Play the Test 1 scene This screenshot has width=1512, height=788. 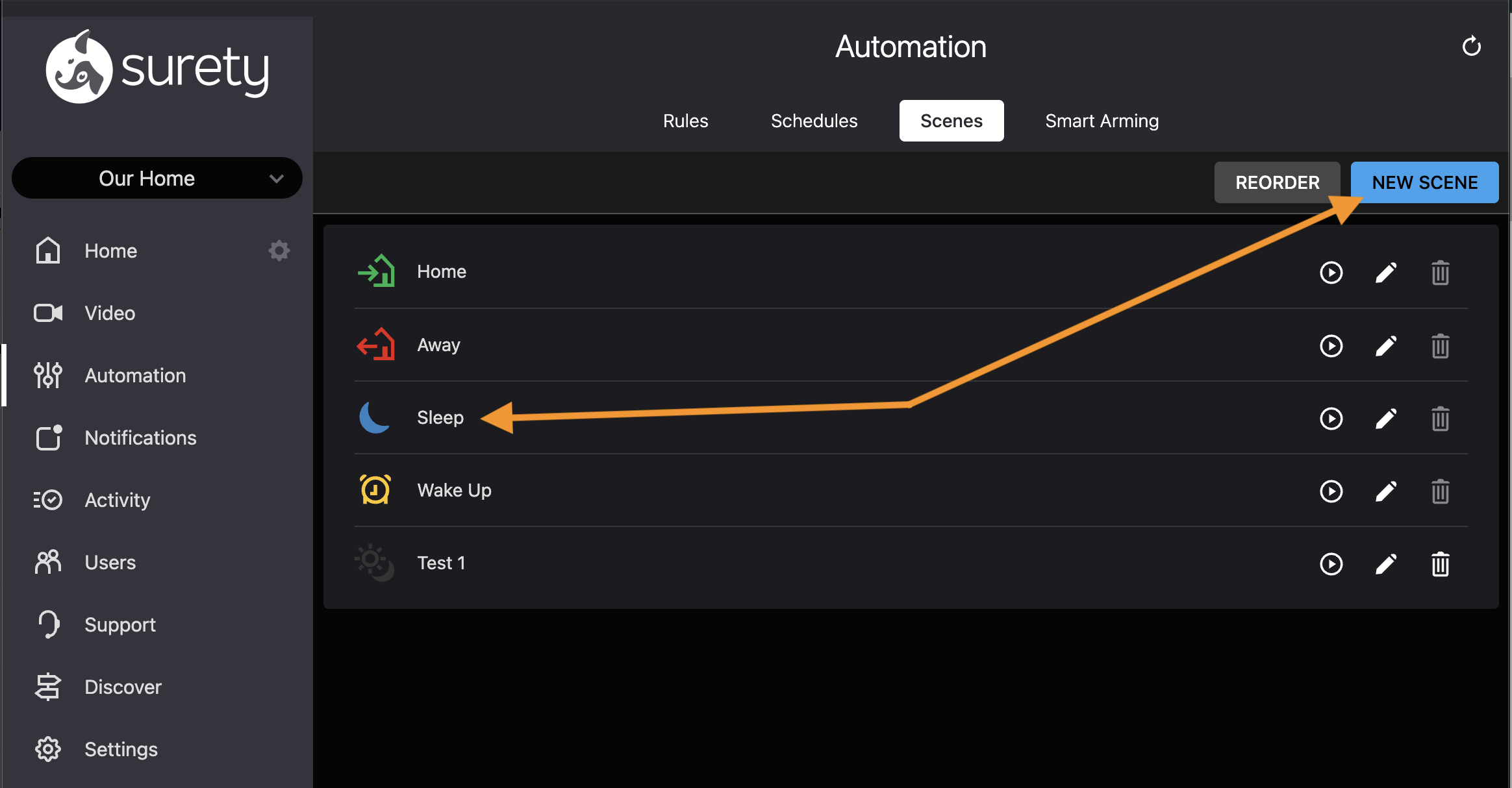click(x=1331, y=564)
